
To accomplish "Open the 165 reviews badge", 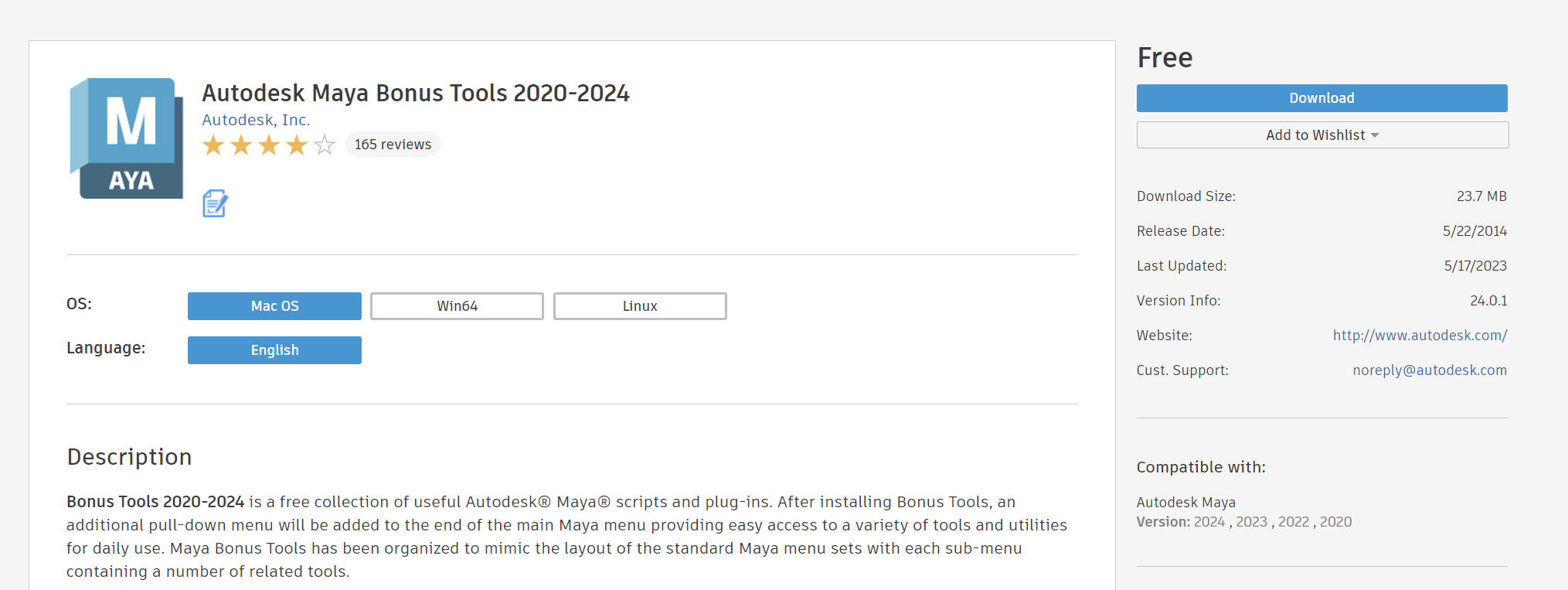I will pos(393,145).
